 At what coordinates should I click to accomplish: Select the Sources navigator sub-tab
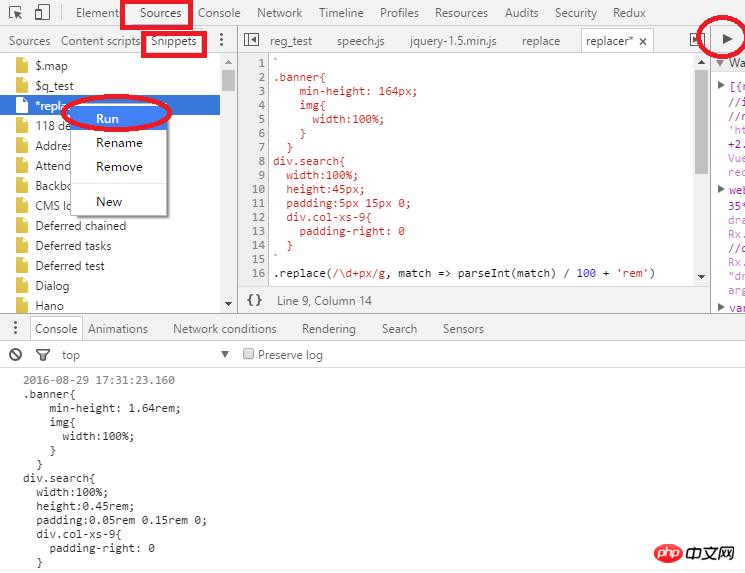[29, 41]
